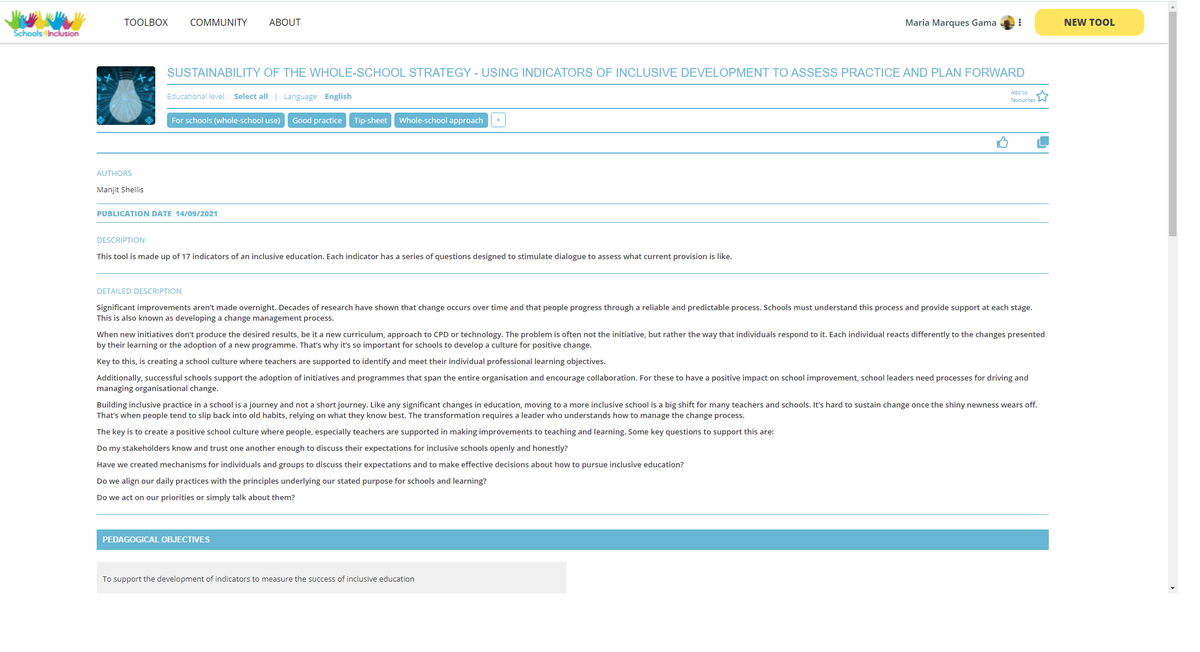Like the tool with thumbs-up icon
Viewport: 1200px width, 652px height.
tap(1002, 142)
